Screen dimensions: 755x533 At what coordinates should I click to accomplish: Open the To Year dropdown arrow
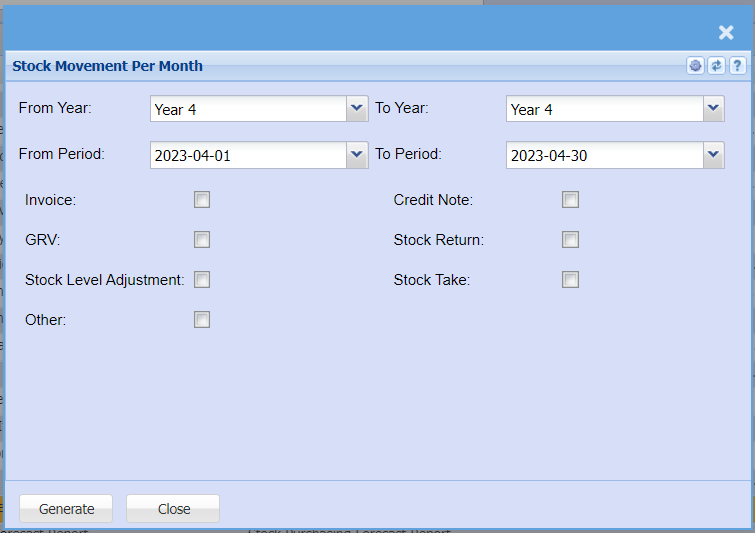click(713, 109)
